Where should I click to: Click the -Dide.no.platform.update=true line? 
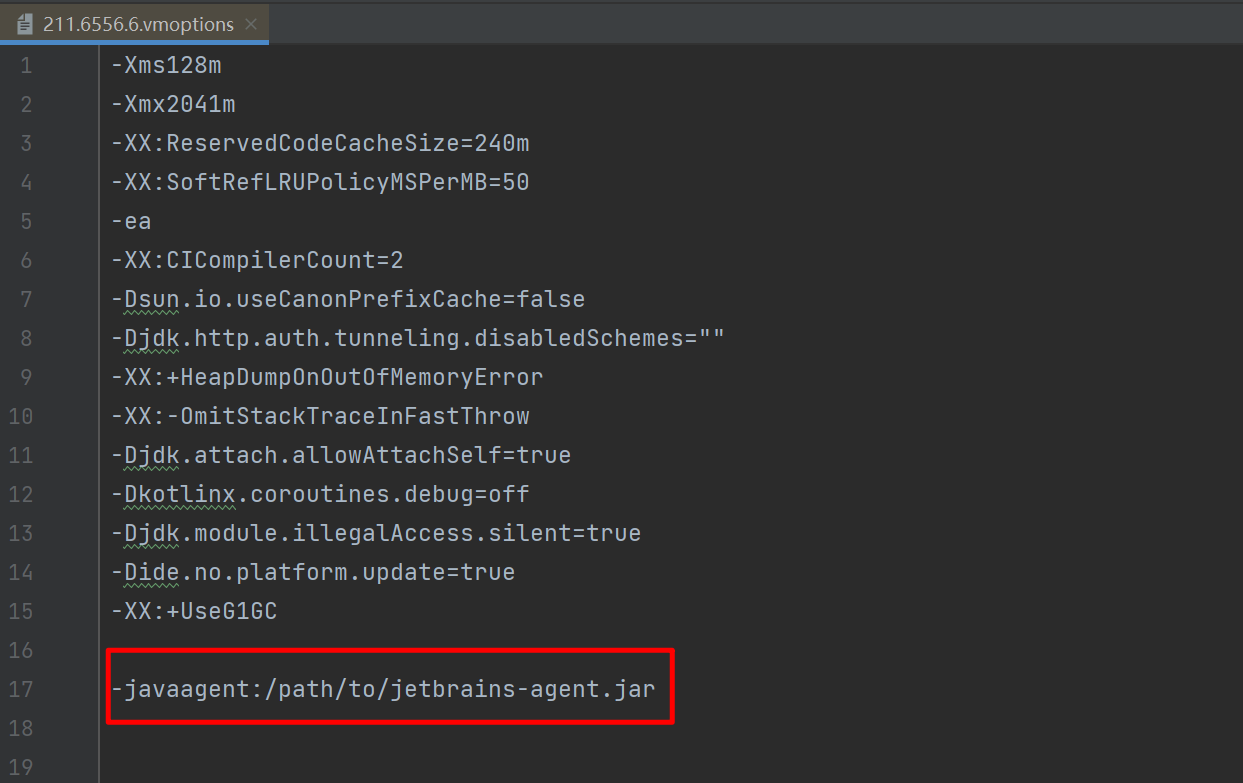click(313, 572)
